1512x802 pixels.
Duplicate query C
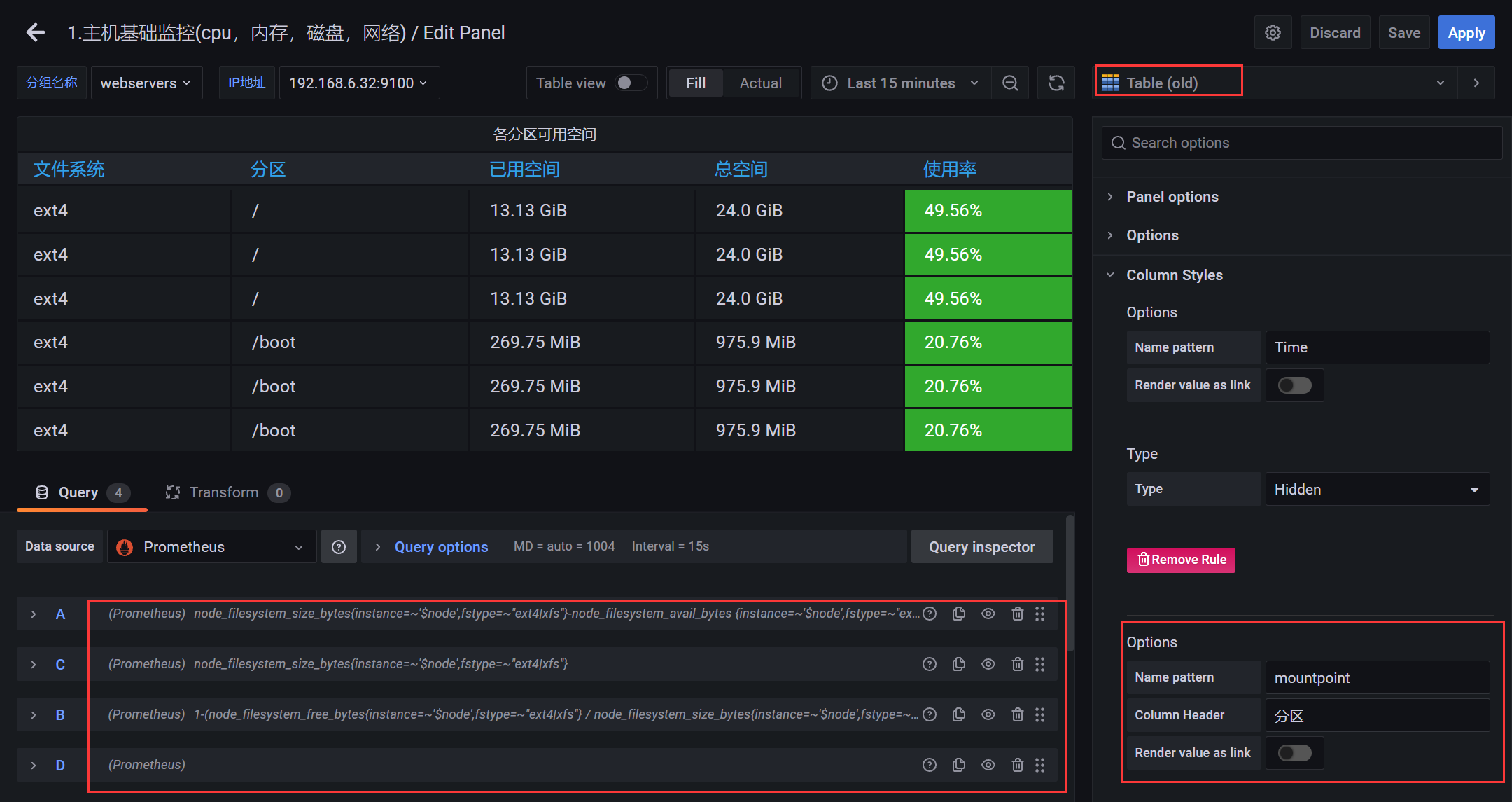click(x=959, y=664)
